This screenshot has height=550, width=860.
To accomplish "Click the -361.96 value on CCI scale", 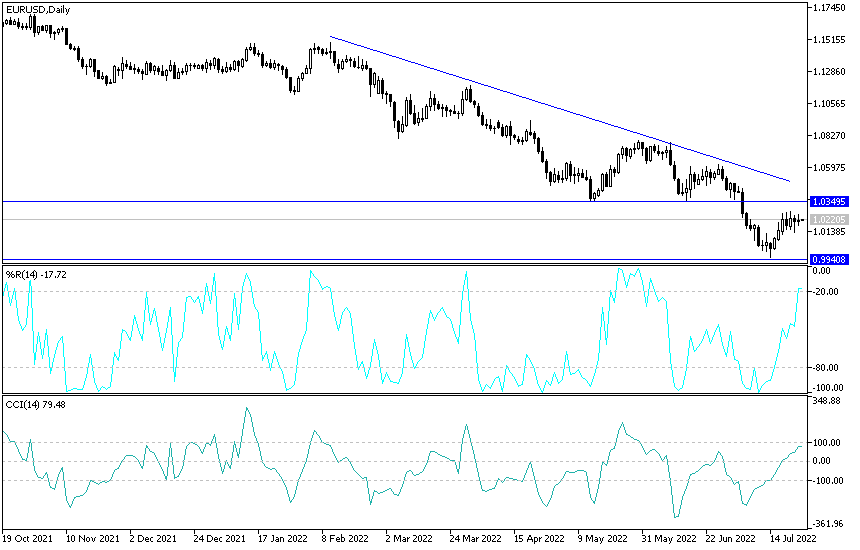I will pos(827,524).
